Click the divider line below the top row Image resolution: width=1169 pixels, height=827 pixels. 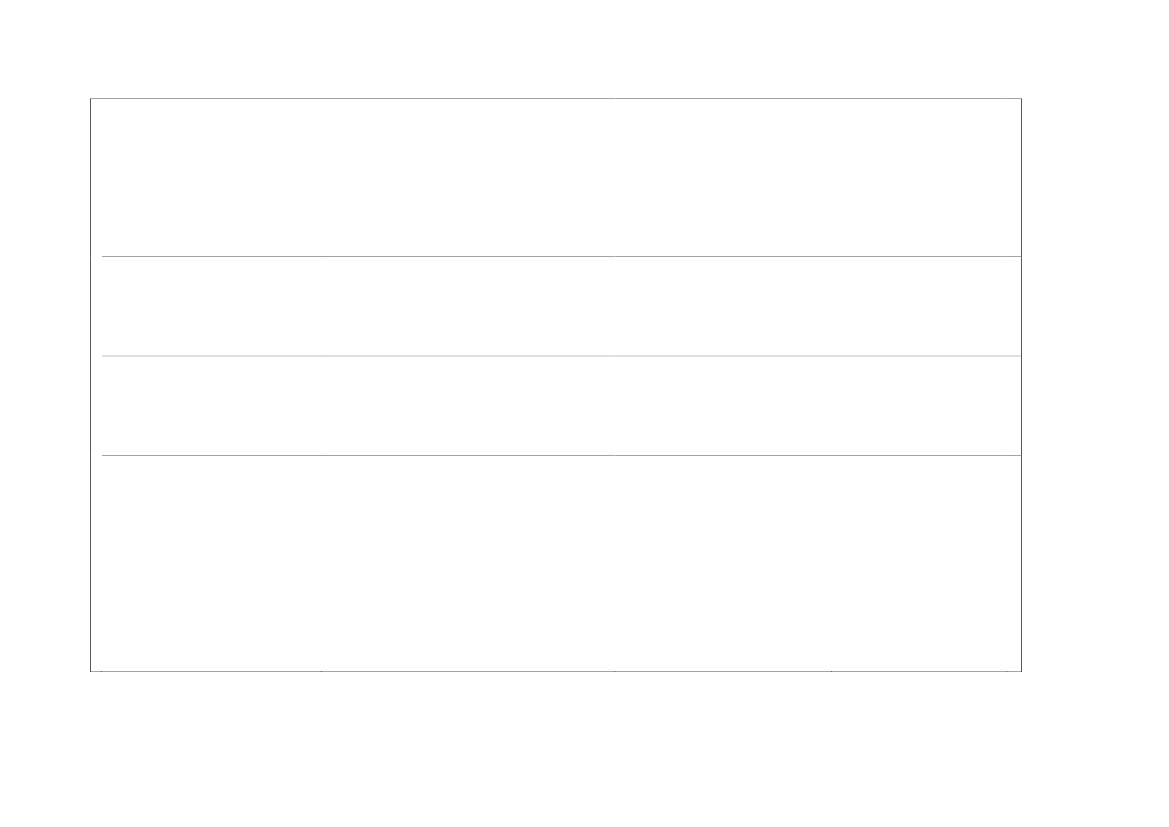pyautogui.click(x=560, y=256)
